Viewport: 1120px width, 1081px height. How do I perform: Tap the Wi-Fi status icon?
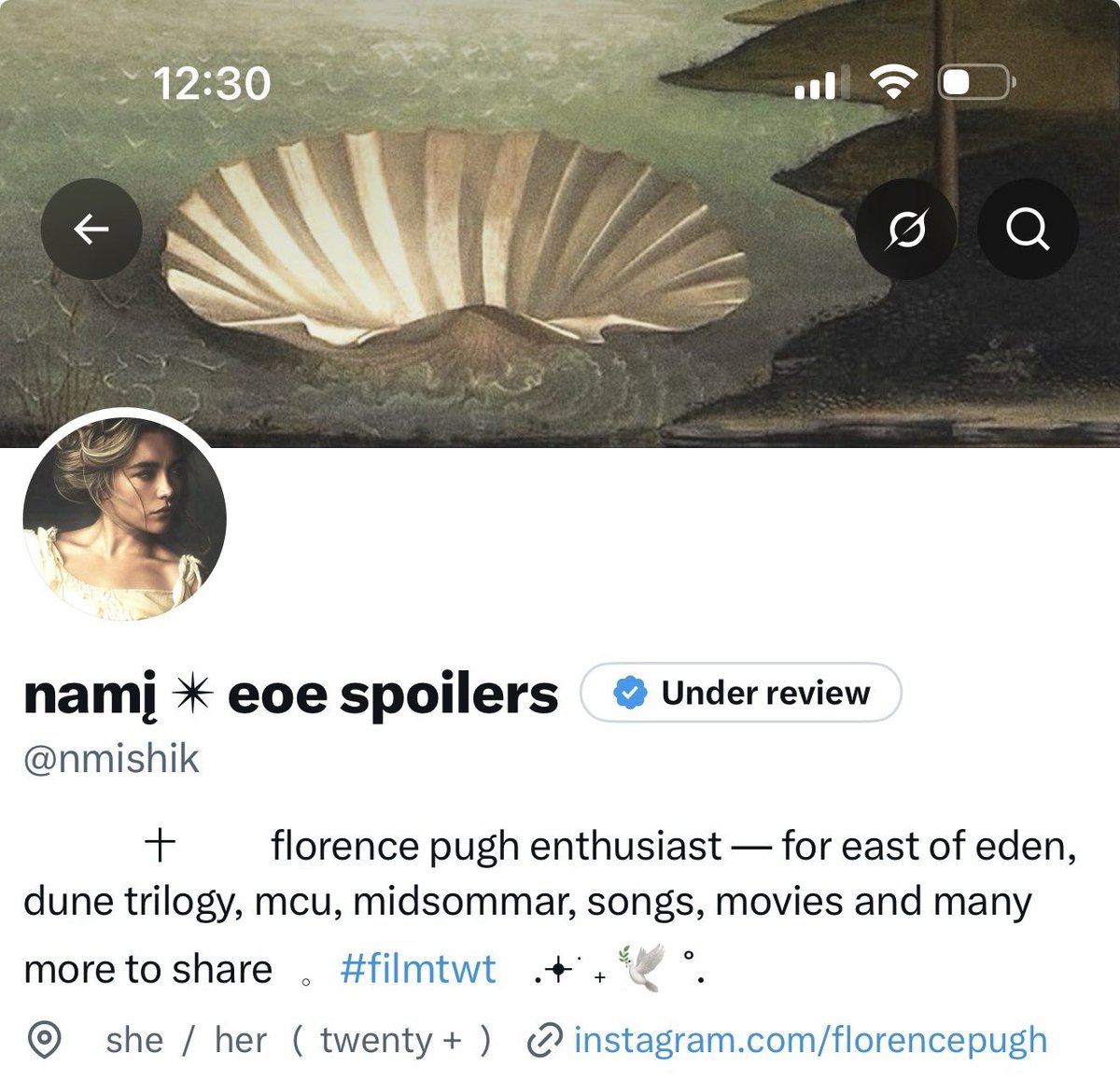891,84
